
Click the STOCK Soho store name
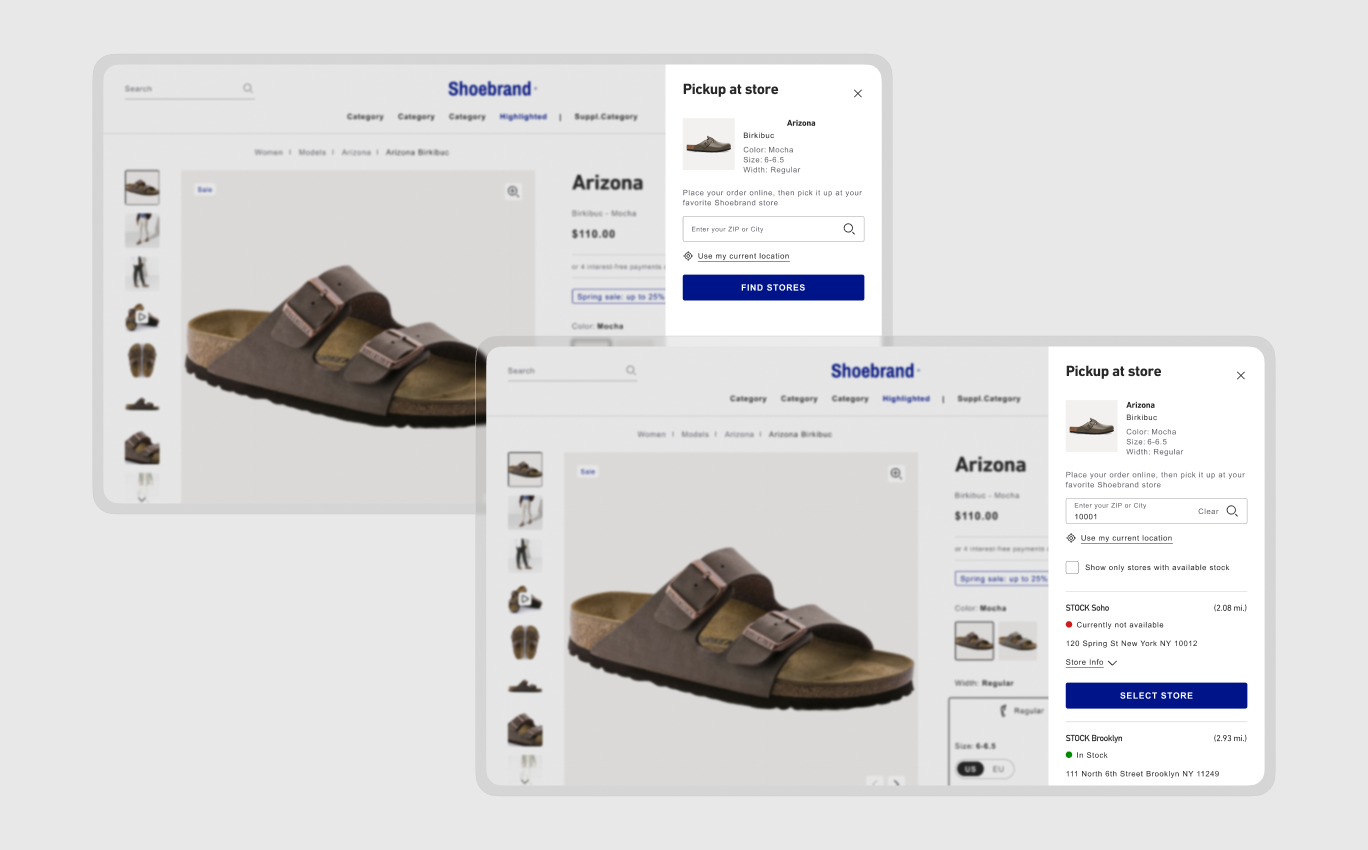click(1087, 608)
